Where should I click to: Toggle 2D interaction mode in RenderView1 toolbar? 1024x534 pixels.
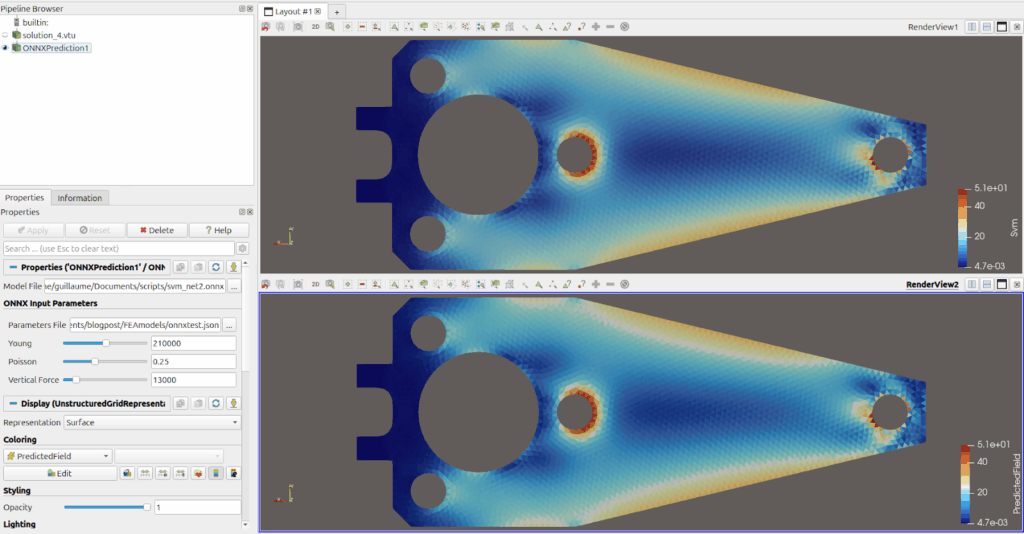click(x=315, y=27)
